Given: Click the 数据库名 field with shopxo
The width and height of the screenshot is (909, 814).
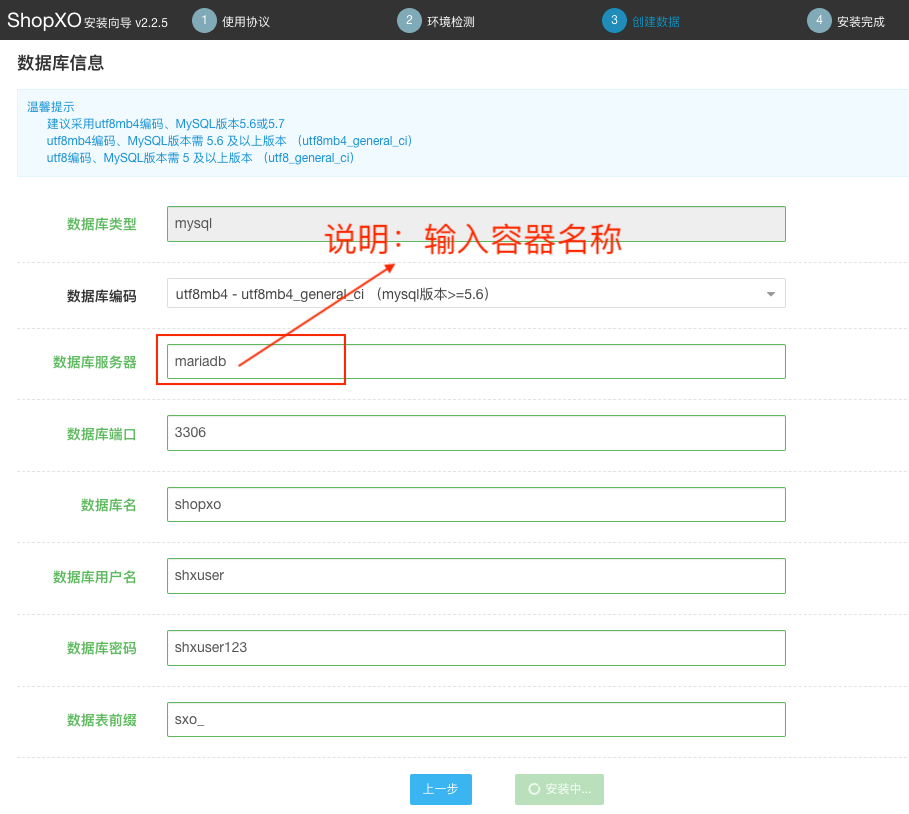Looking at the screenshot, I should coord(476,505).
